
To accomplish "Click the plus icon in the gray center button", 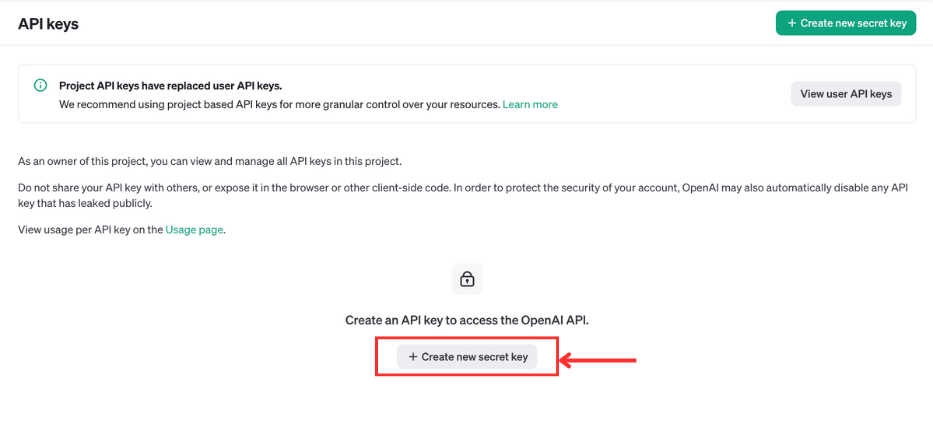I will point(413,356).
